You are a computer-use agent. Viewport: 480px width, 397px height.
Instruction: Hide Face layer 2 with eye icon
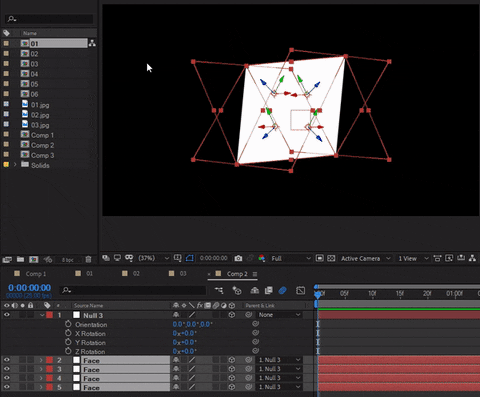tap(6, 360)
